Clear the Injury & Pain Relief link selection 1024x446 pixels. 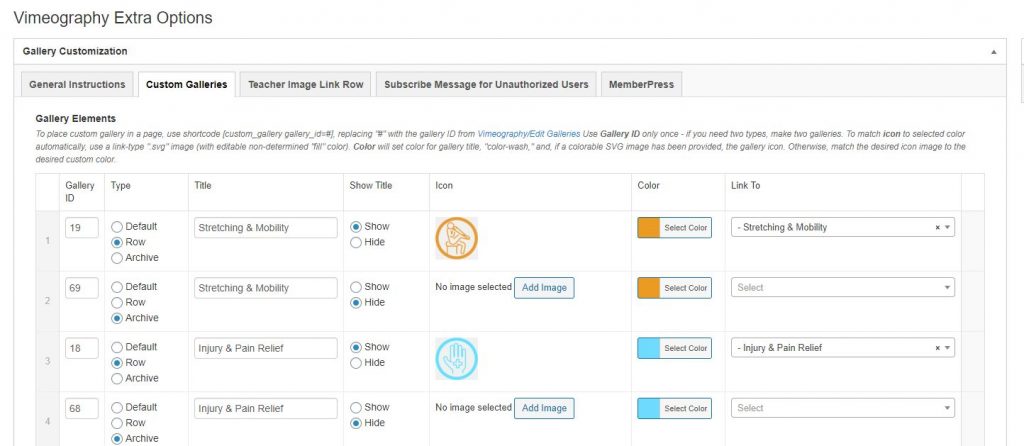(x=937, y=348)
